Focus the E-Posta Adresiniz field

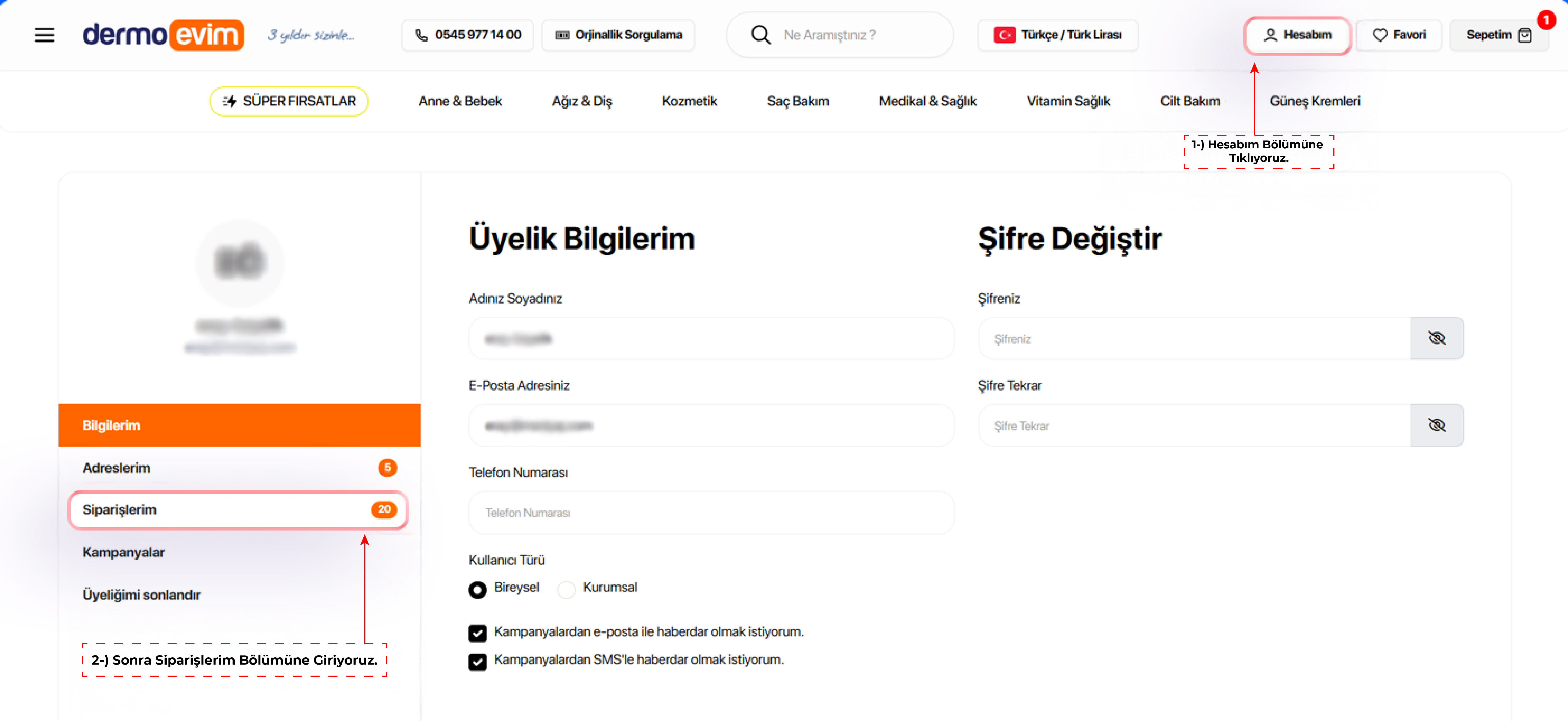(711, 425)
